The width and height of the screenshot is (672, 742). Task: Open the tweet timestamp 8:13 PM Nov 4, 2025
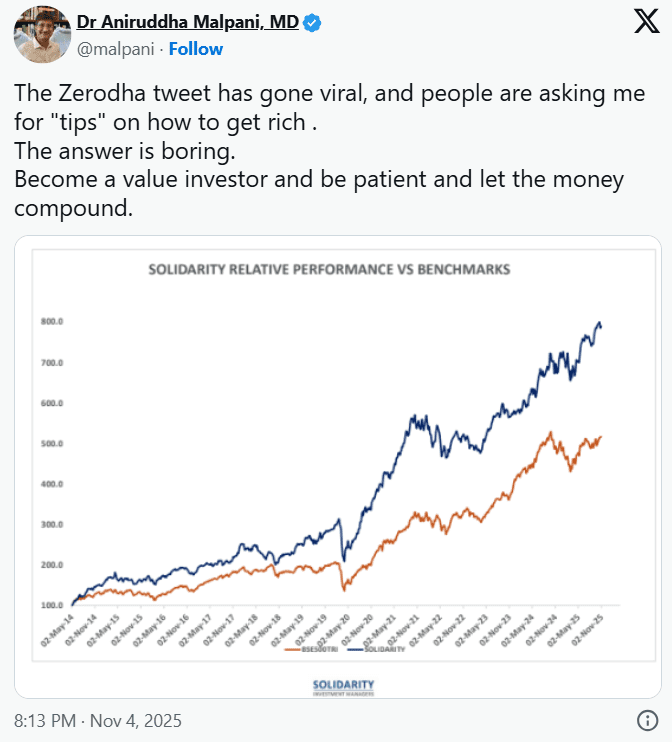tap(98, 720)
